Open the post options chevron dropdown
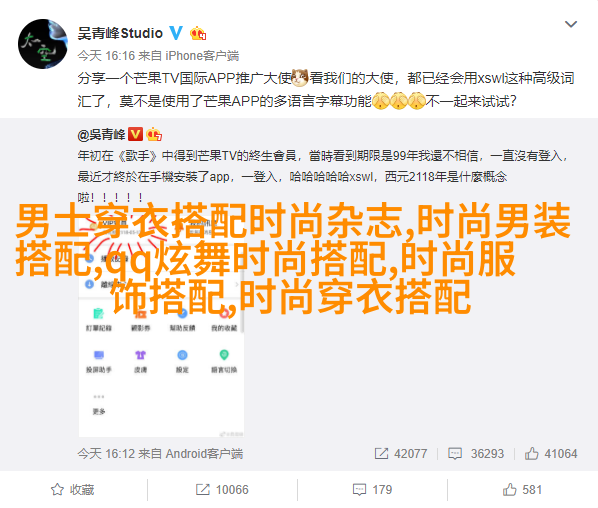598x508 pixels. (x=571, y=24)
